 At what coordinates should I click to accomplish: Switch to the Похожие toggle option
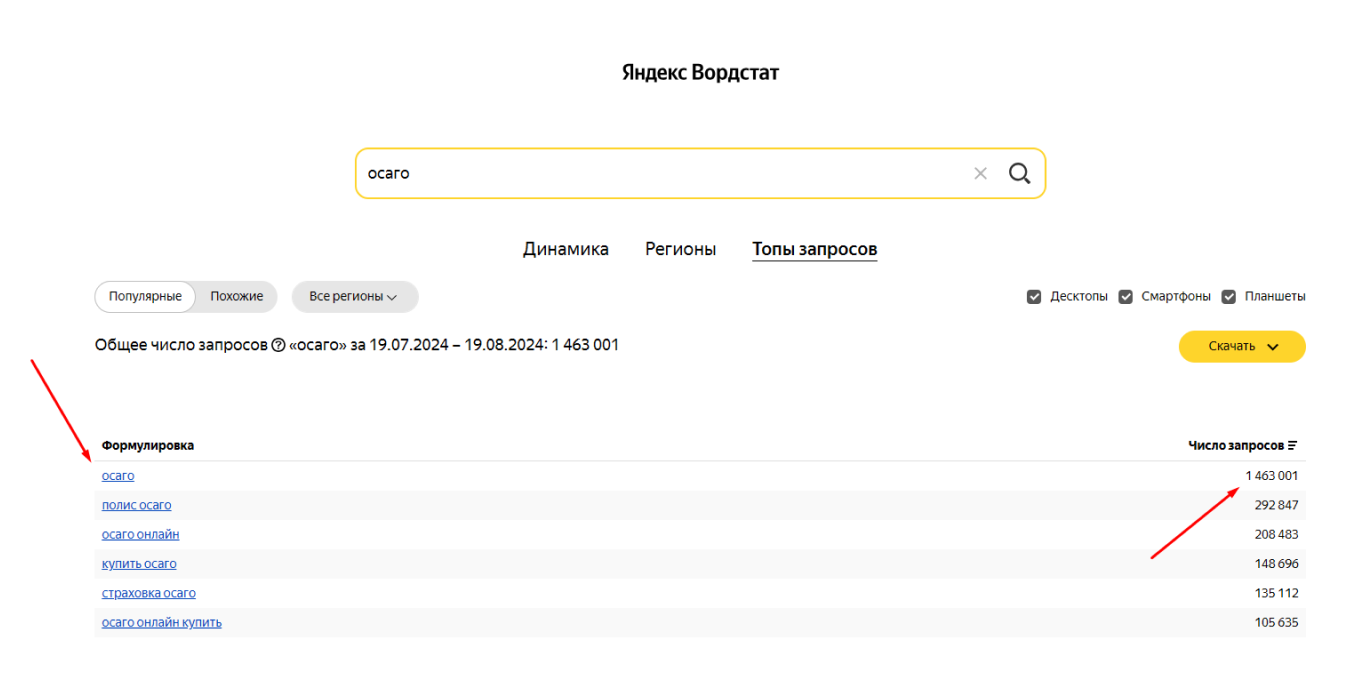pos(237,297)
